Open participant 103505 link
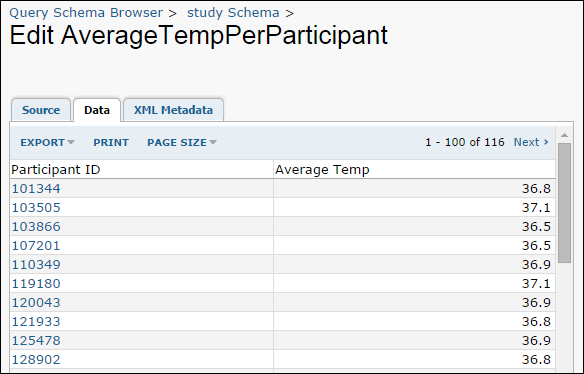 (36, 207)
